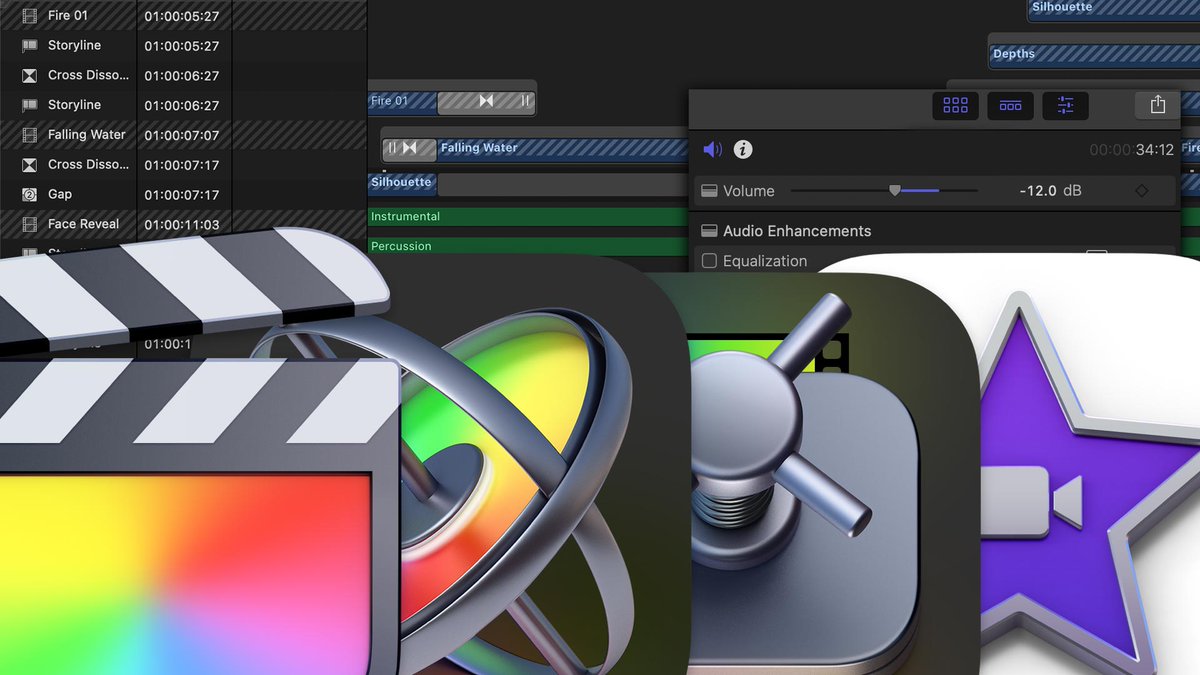Click the 00:00:34:12 duration timecode
Screen dimensions: 1200x675
coord(1131,150)
